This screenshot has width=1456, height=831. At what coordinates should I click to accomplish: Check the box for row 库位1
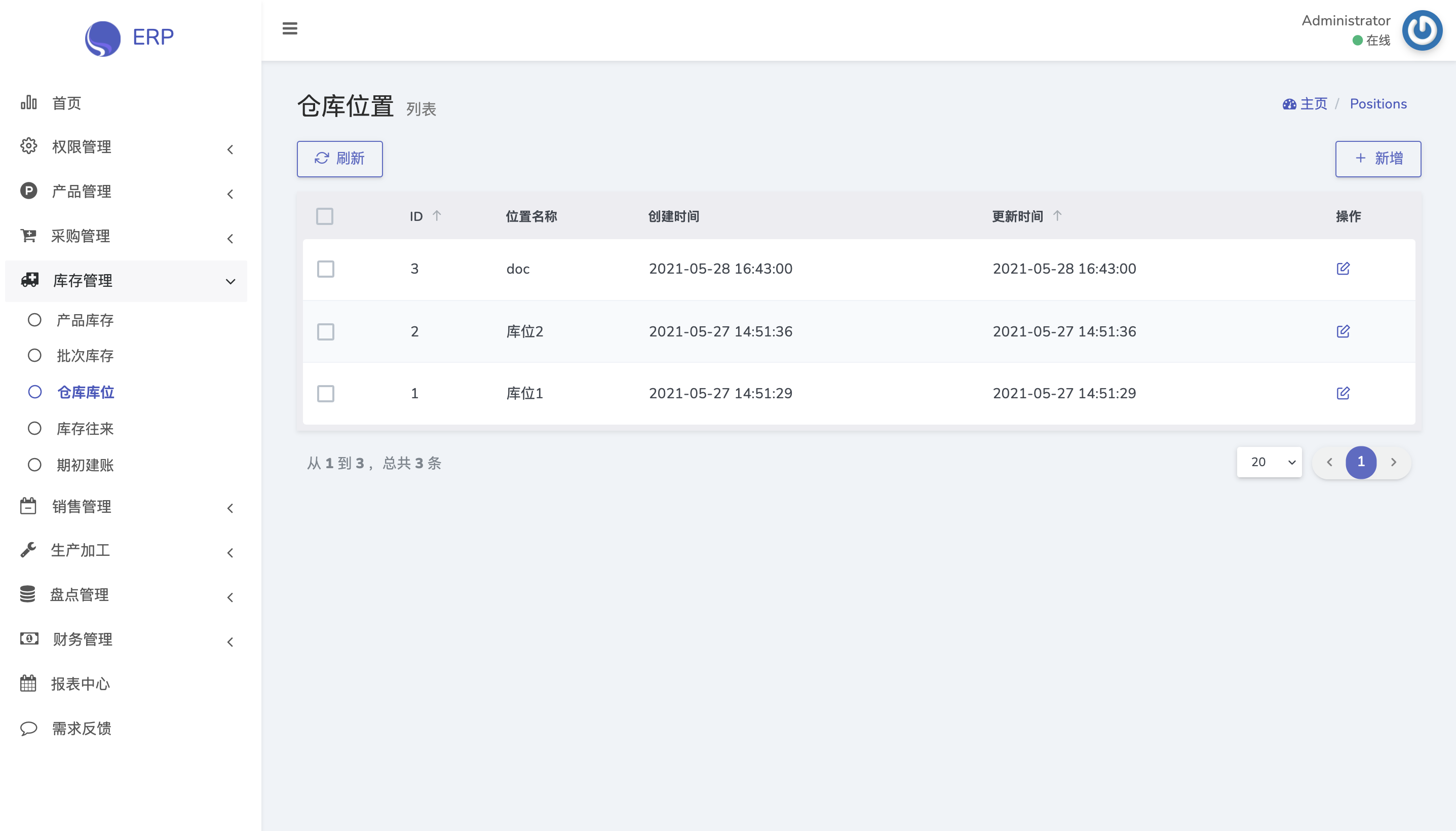[x=326, y=393]
